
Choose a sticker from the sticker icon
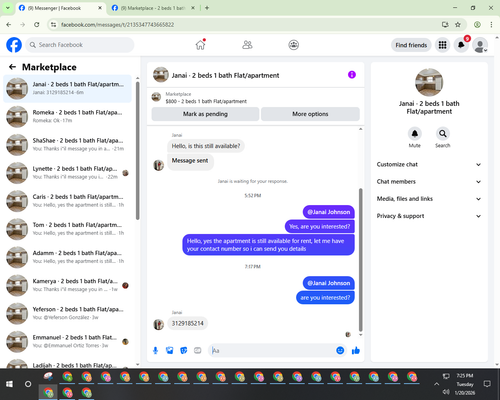pyautogui.click(x=183, y=350)
